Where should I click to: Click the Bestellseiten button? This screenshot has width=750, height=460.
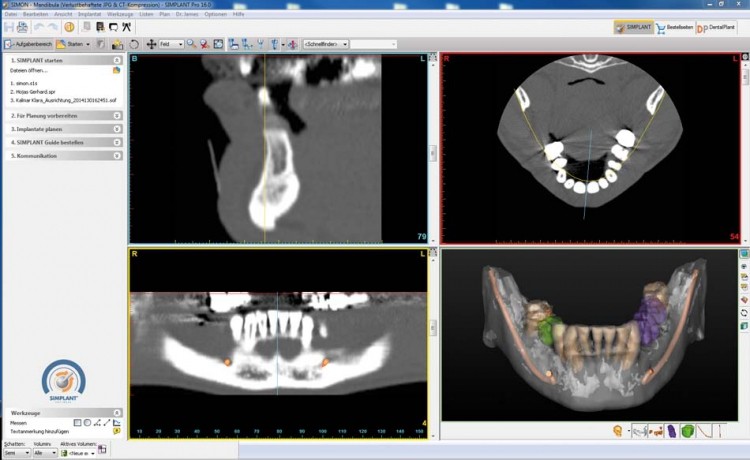[674, 27]
